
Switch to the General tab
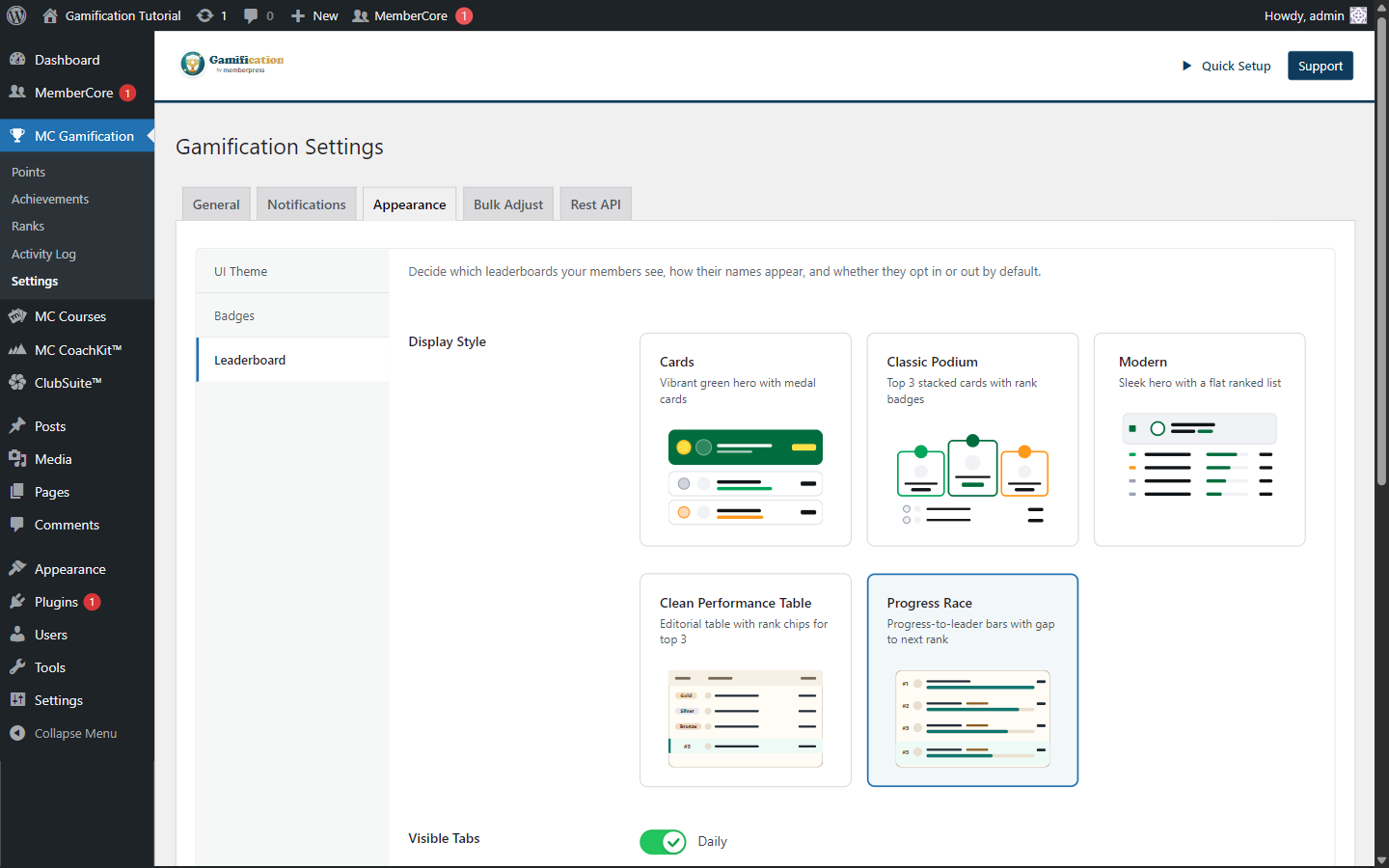[216, 203]
